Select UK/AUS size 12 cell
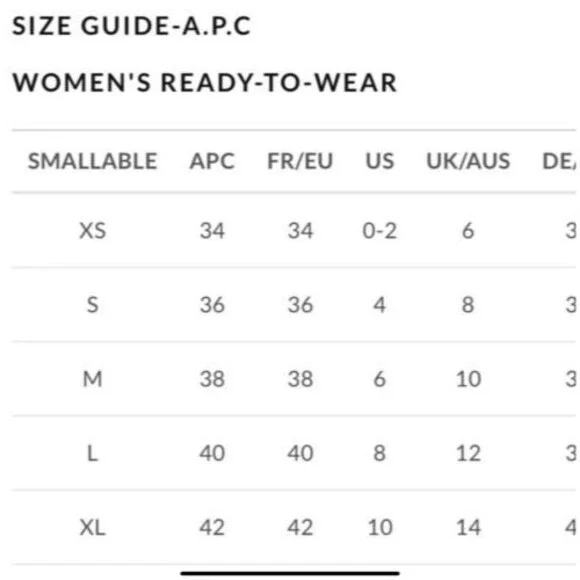Viewport: 580px width, 580px height. (x=468, y=453)
